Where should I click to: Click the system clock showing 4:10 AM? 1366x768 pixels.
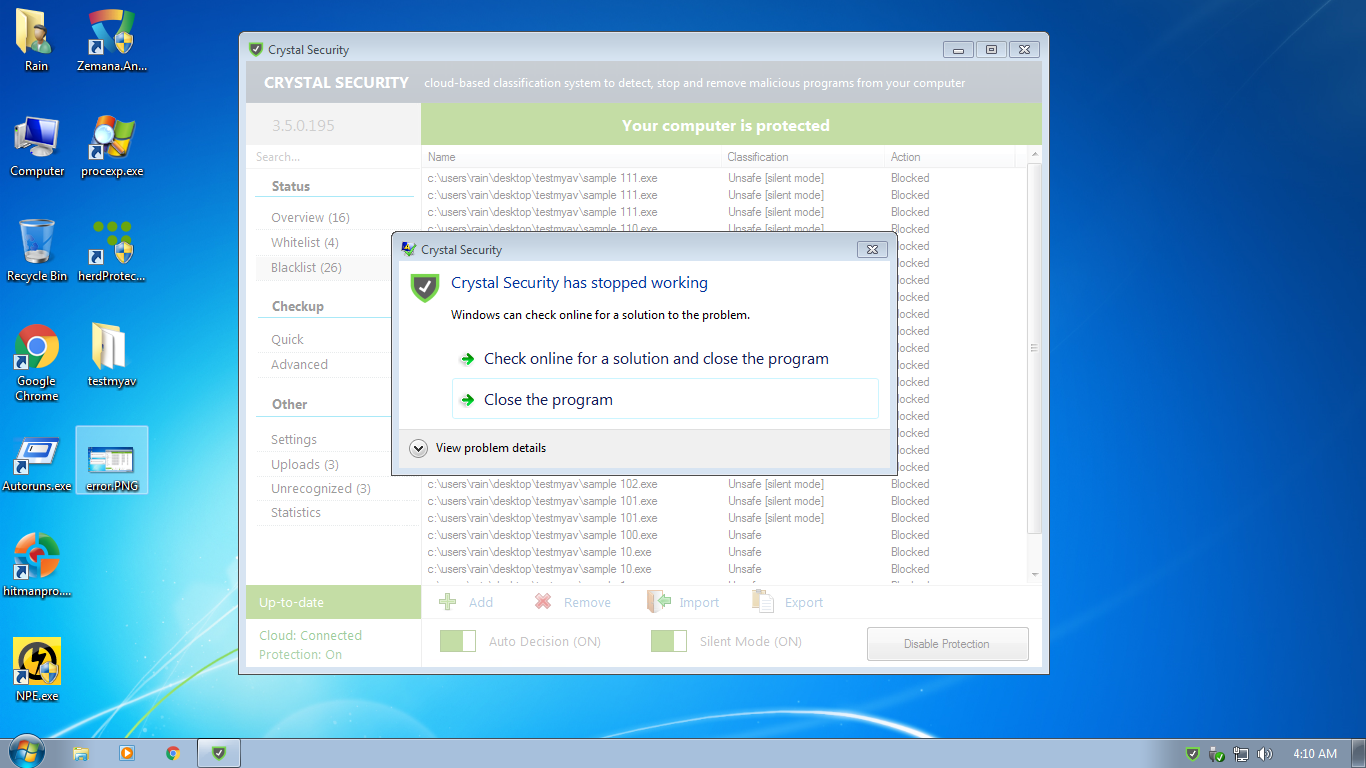pyautogui.click(x=1315, y=754)
